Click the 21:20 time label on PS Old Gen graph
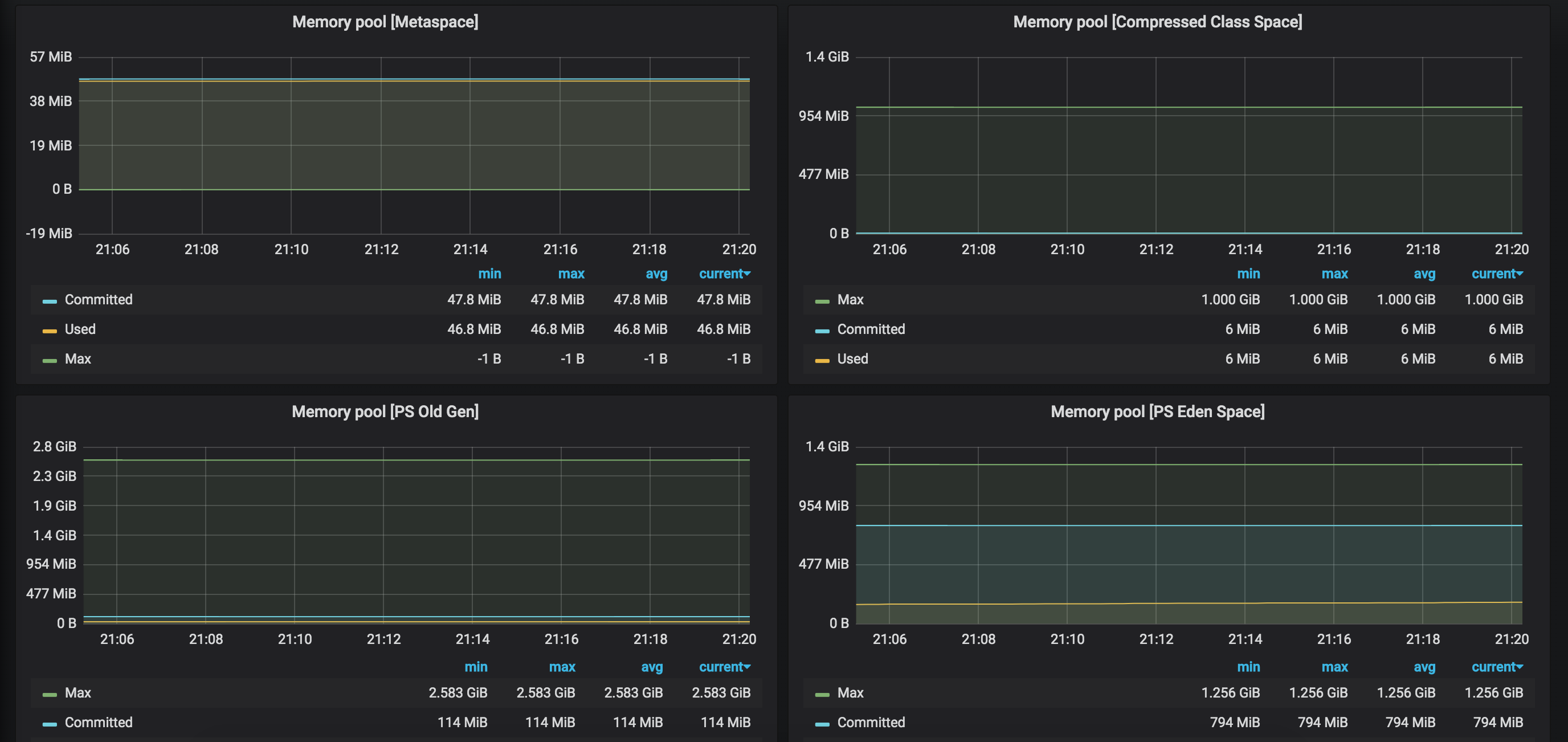This screenshot has height=742, width=1568. coord(739,639)
